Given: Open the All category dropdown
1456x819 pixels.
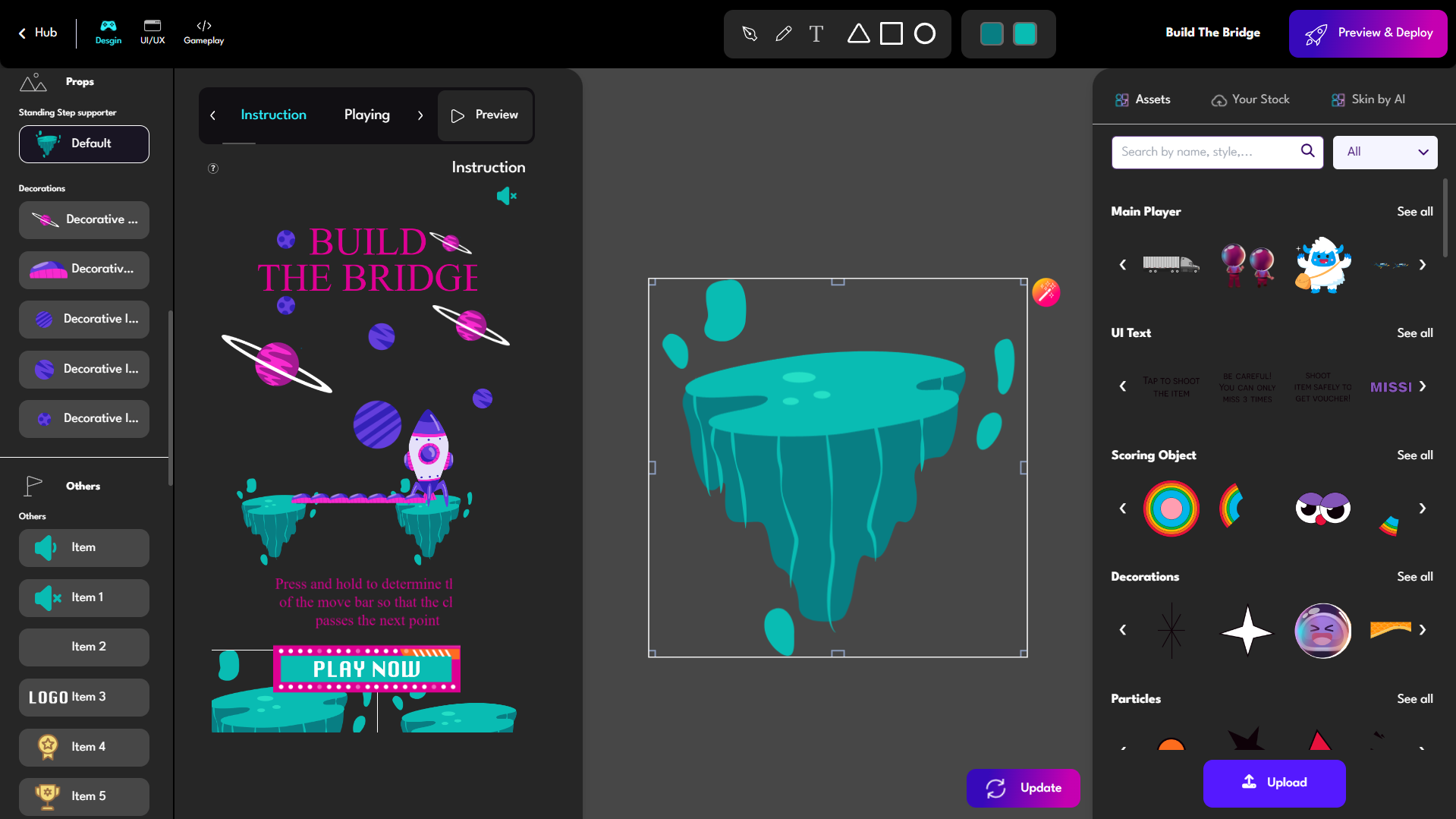Looking at the screenshot, I should [x=1385, y=152].
